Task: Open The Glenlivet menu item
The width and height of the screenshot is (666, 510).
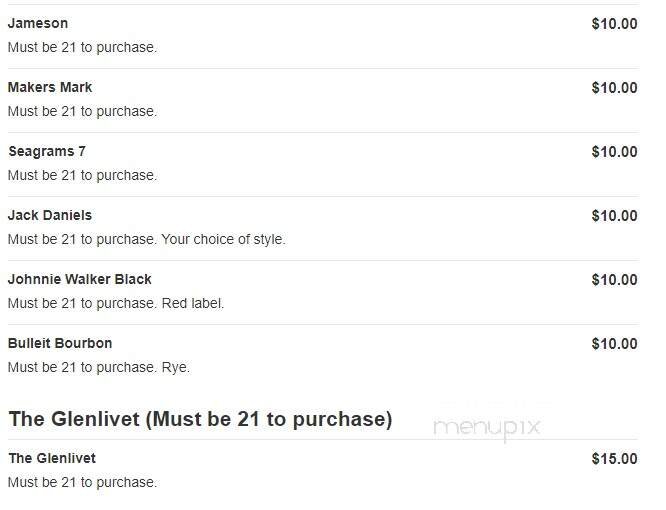Action: click(52, 458)
